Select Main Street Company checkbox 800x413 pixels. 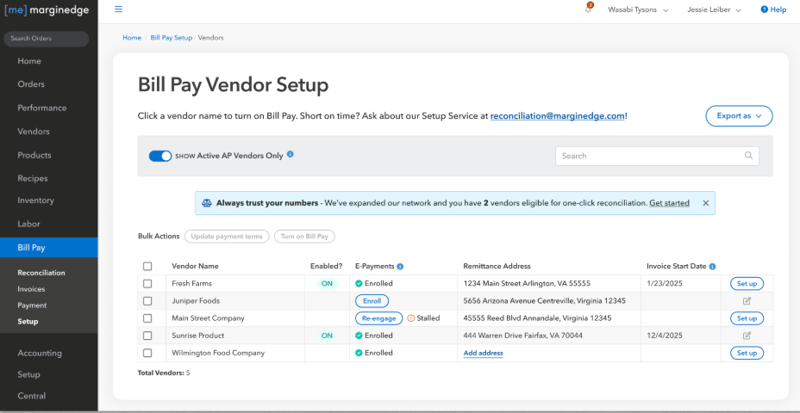[x=147, y=318]
